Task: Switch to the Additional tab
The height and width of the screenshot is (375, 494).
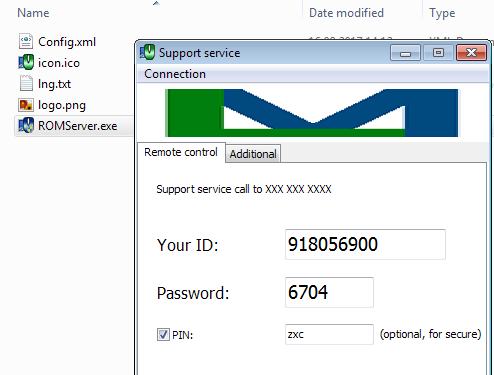Action: coord(253,154)
